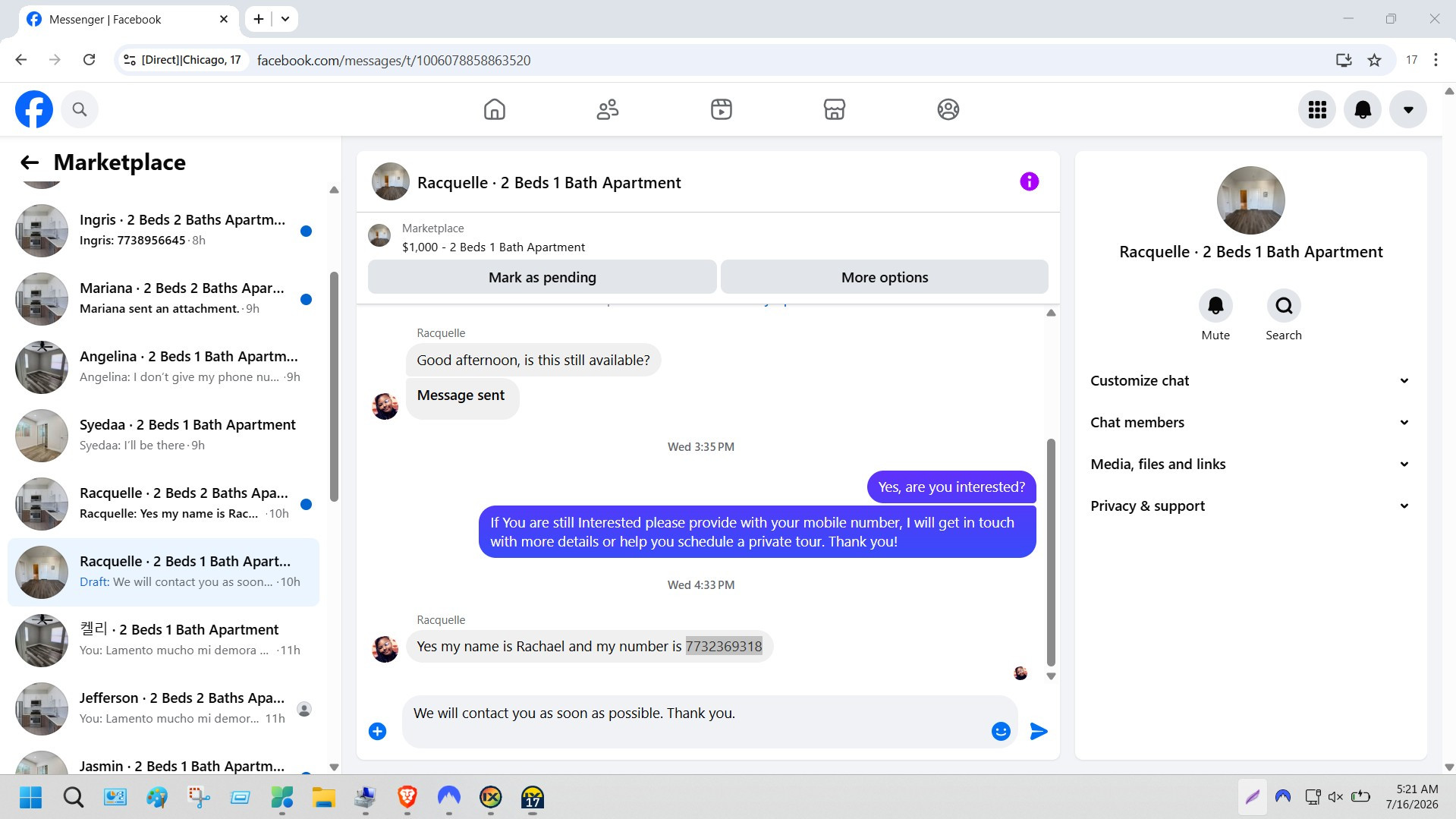Open Jefferson 2 Beds 2 Baths conversation
Screen dimensions: 1456x819
pos(163,709)
